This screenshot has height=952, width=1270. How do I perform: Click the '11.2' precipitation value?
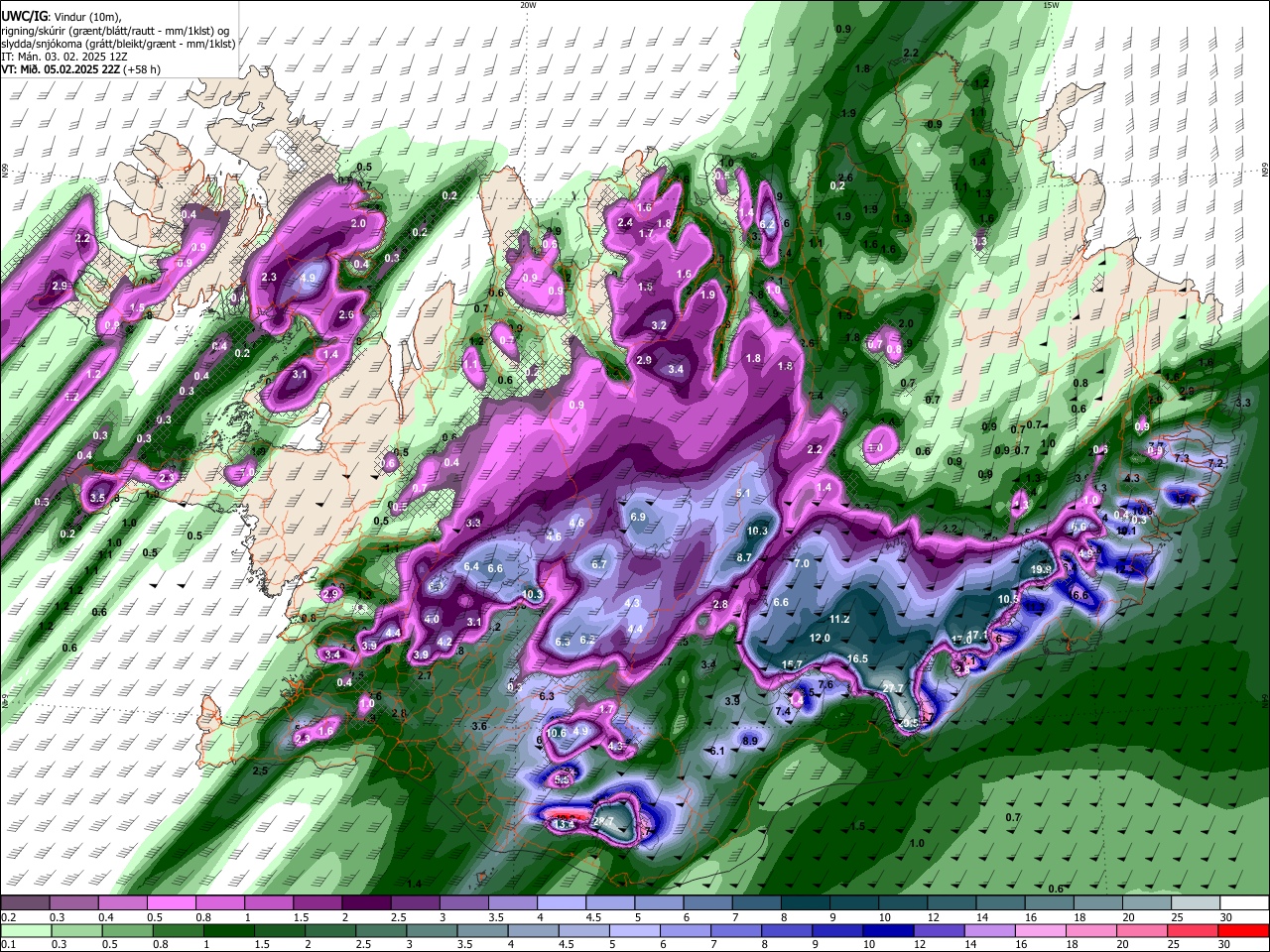839,619
